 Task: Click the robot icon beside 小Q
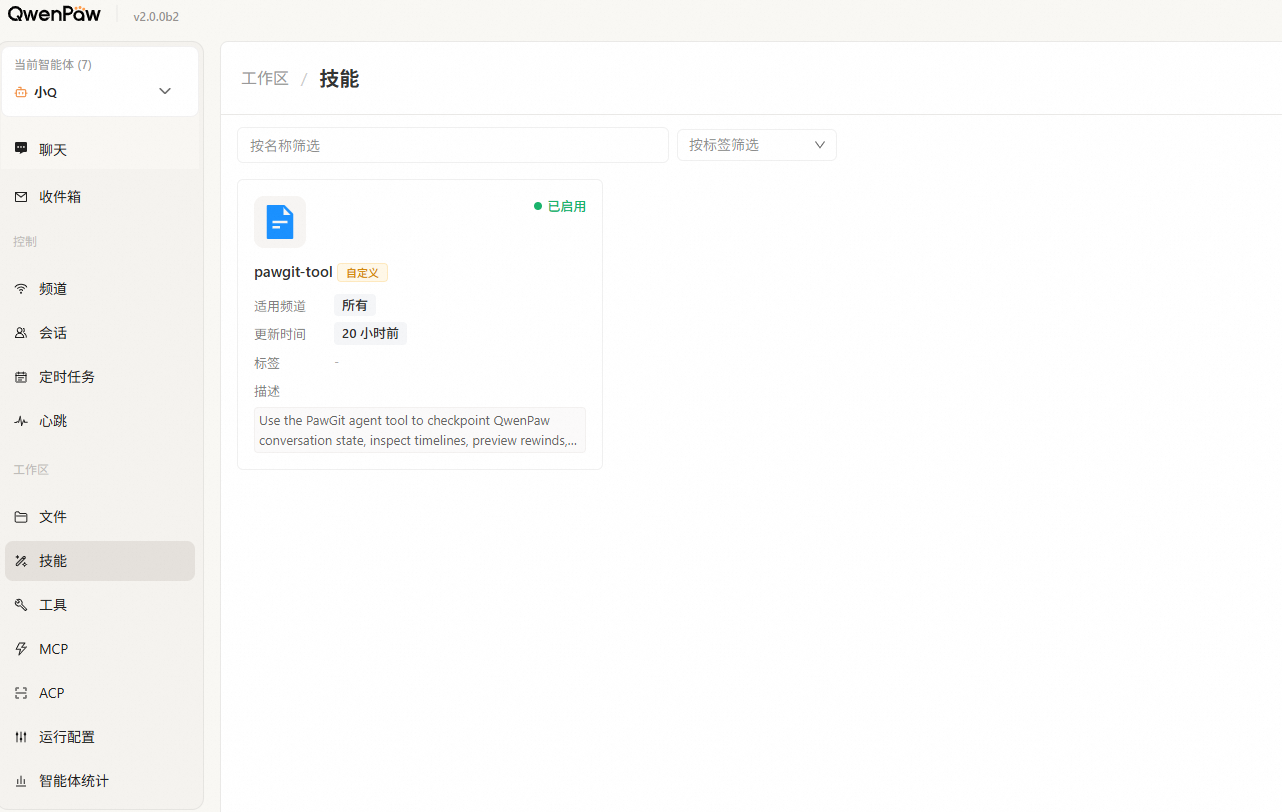(21, 92)
